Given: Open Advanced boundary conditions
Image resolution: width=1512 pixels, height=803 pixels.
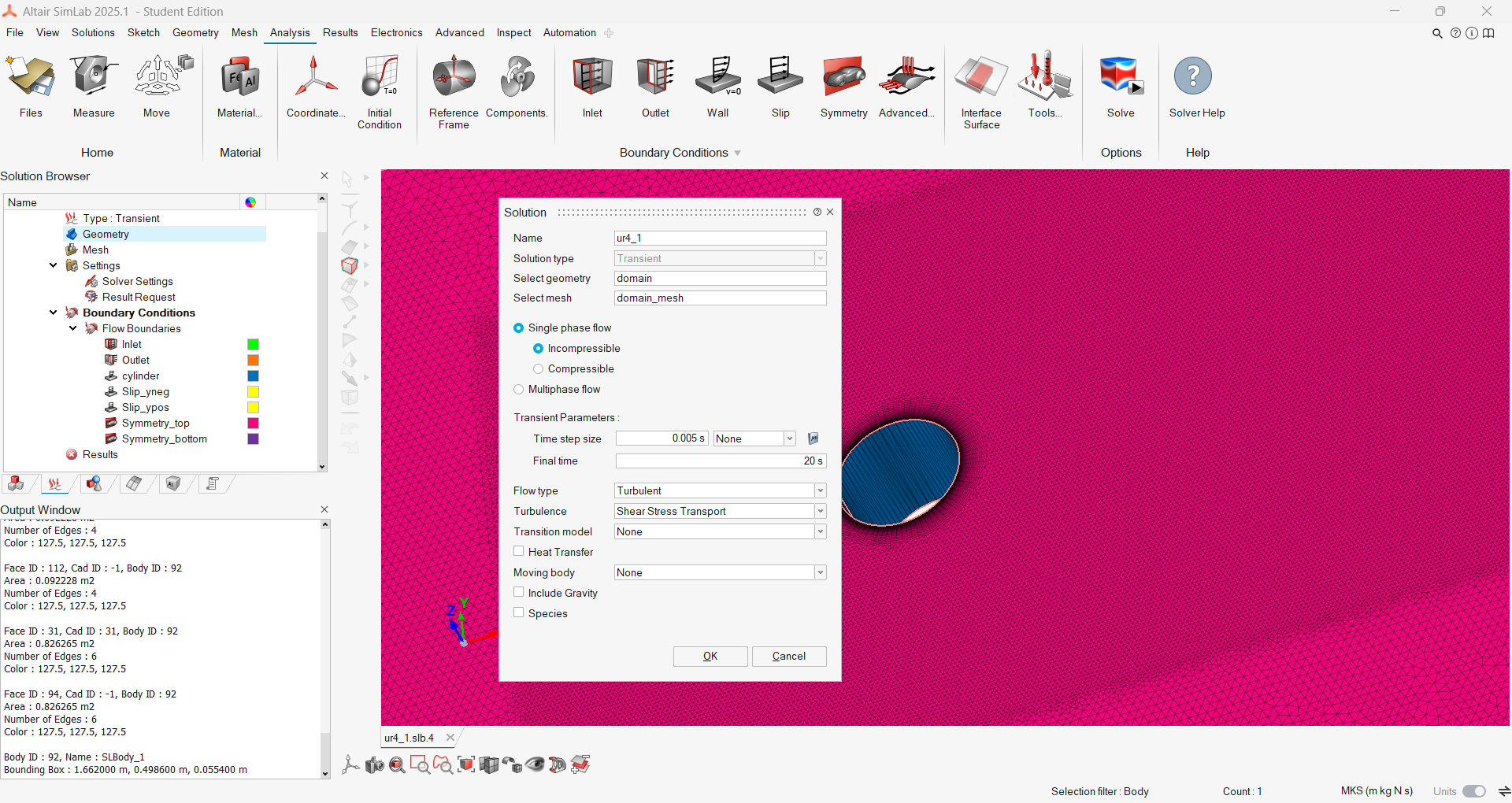Looking at the screenshot, I should click(x=906, y=86).
